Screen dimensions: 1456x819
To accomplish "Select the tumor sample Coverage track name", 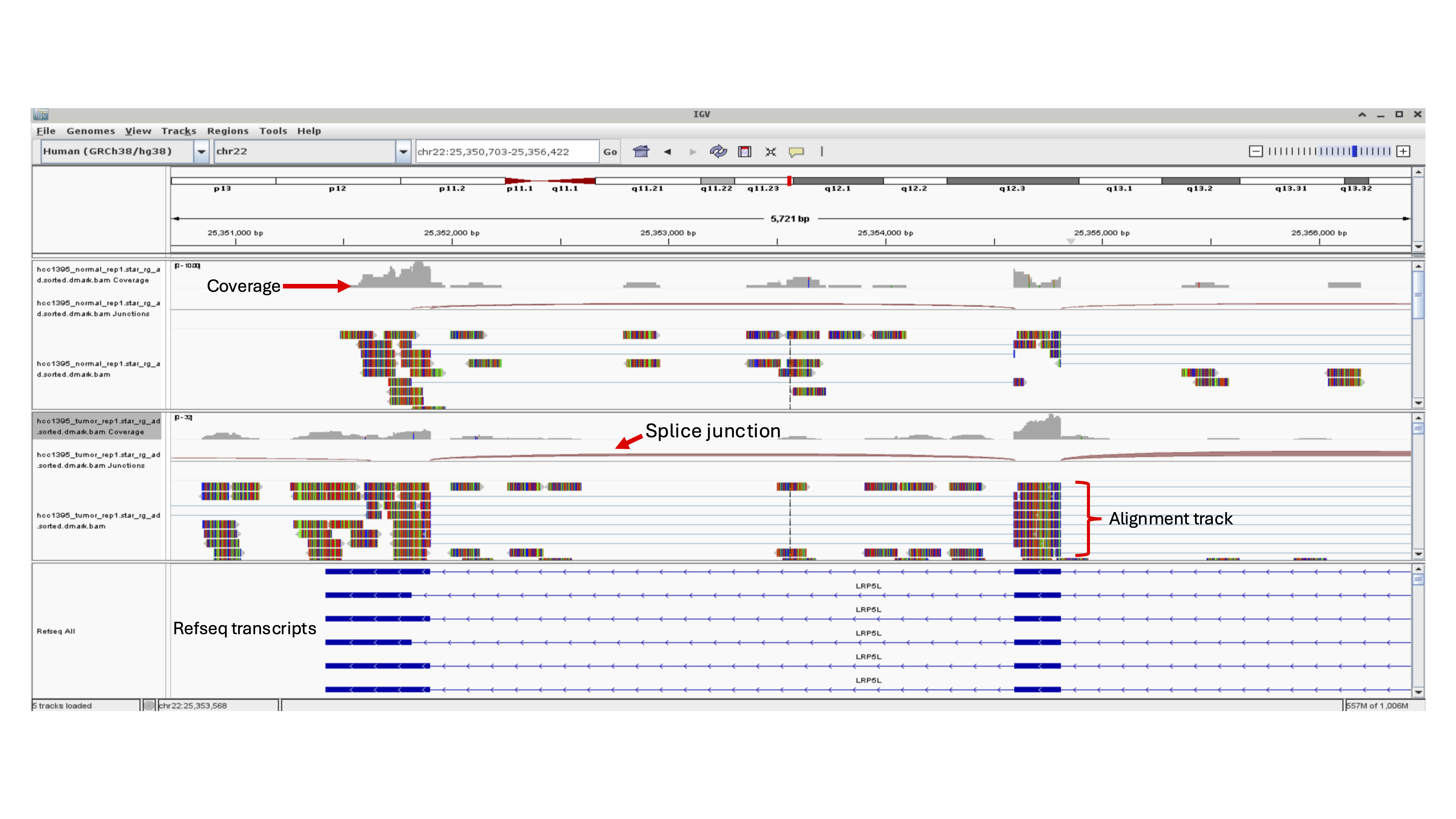I will pyautogui.click(x=98, y=426).
